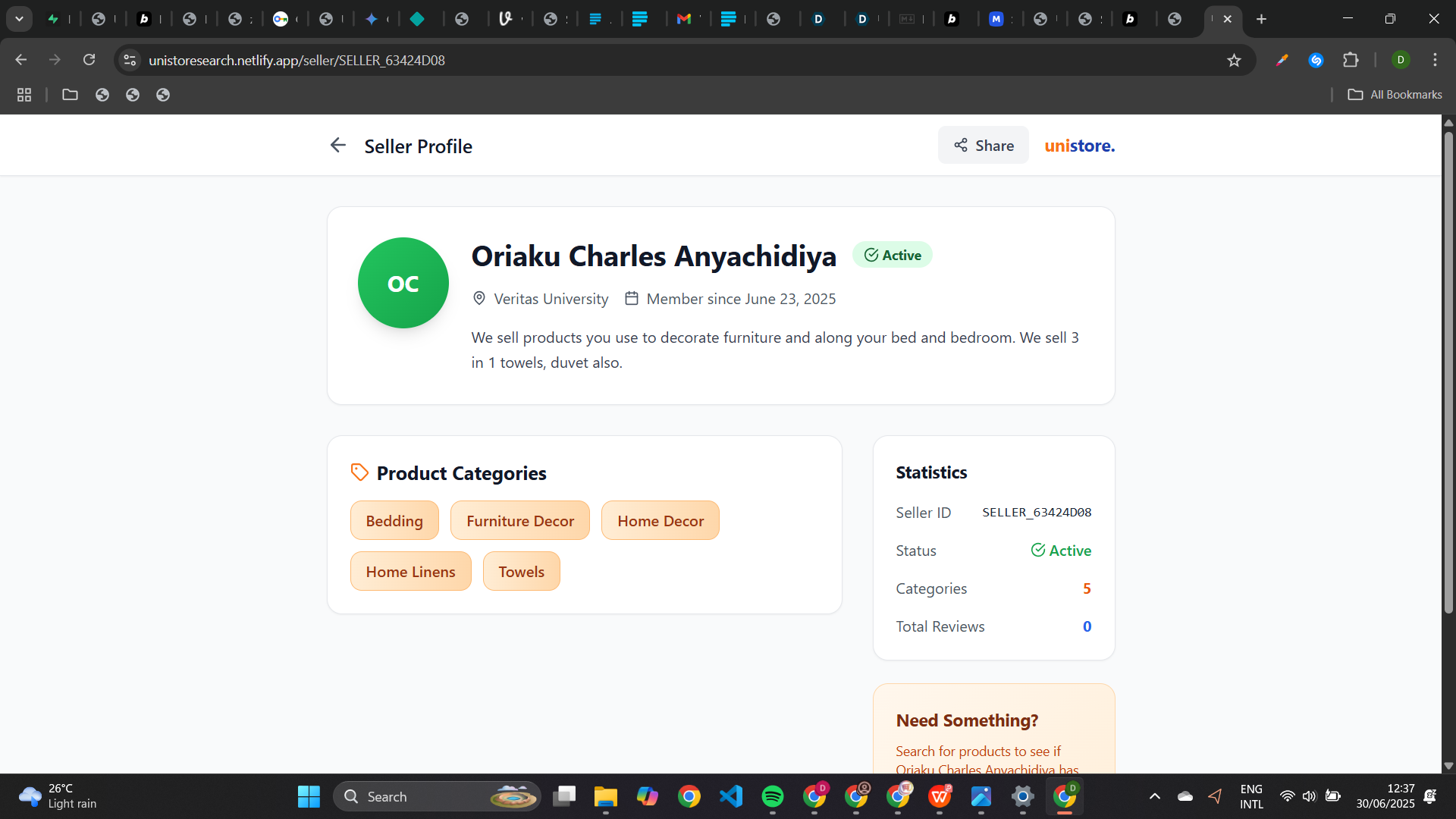This screenshot has height=819, width=1456.
Task: Select the Furniture Decor category tag
Action: 519,521
